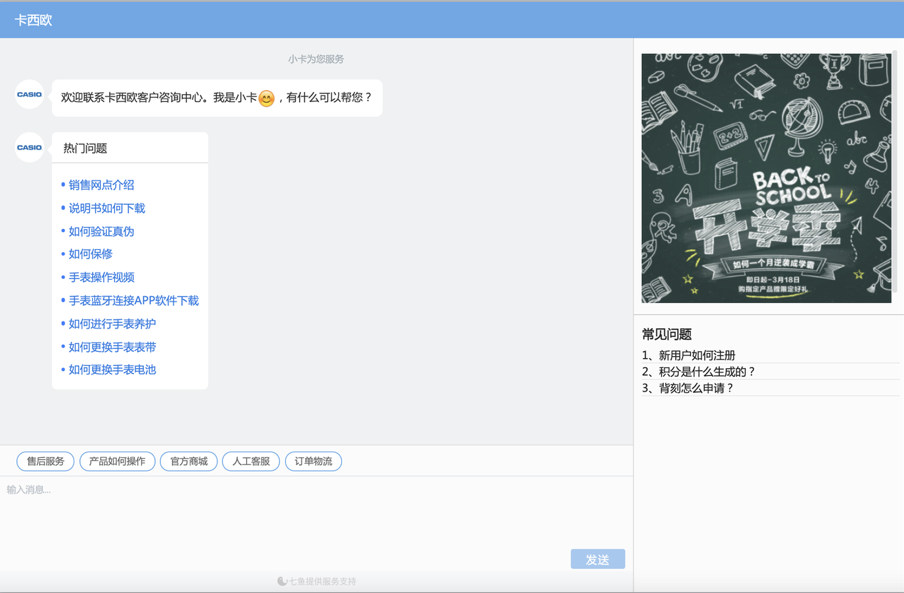904x593 pixels.
Task: Request 人工客服 live agent
Action: pyautogui.click(x=251, y=461)
